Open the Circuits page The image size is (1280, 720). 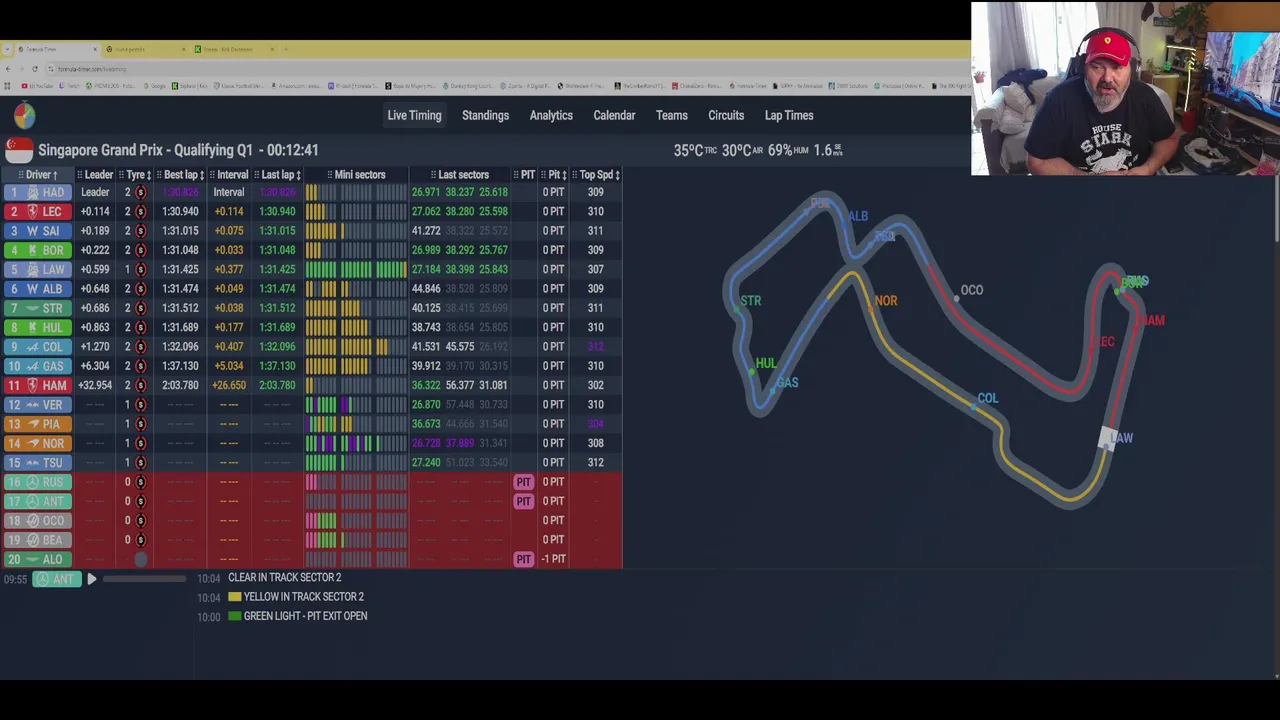[x=726, y=115]
